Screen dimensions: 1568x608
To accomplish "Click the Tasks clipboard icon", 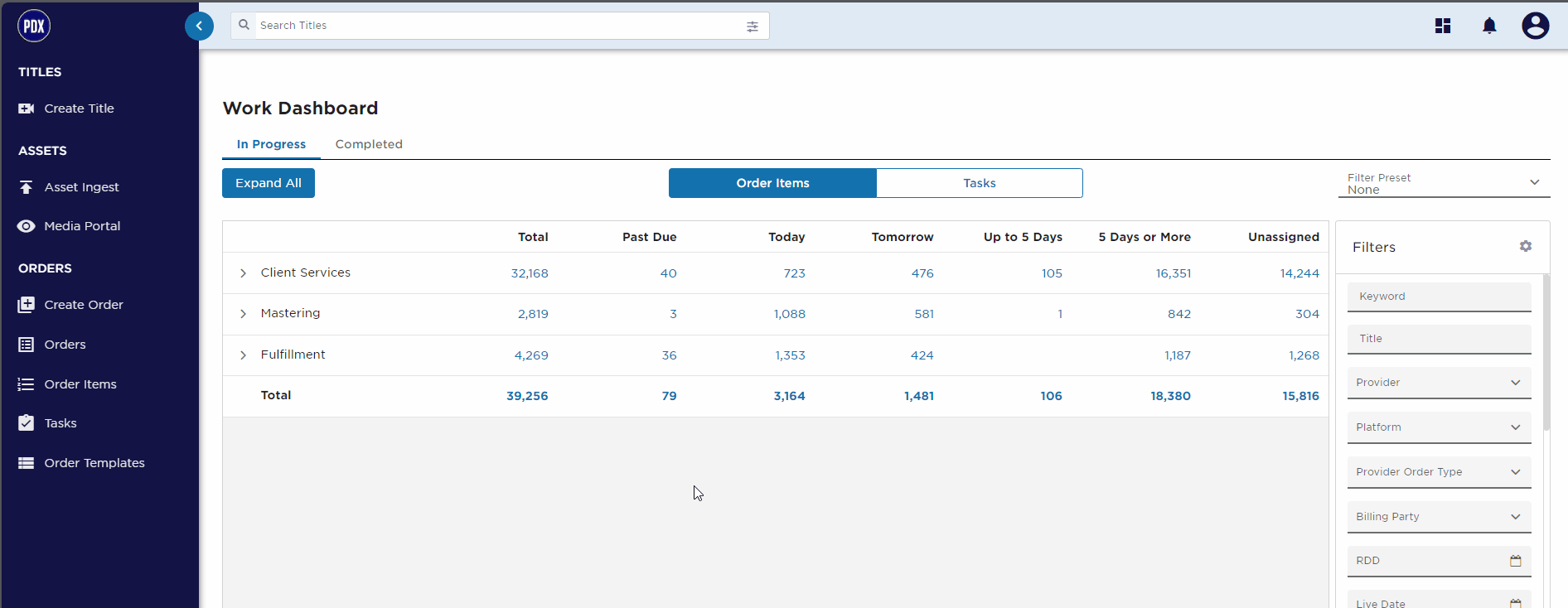I will pyautogui.click(x=27, y=423).
